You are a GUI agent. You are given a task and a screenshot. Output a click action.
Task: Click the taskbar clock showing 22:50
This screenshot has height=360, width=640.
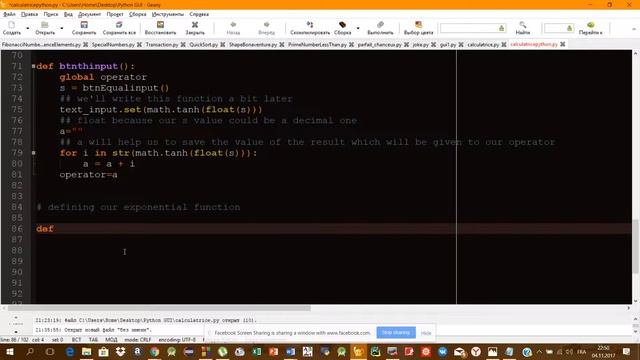click(603, 351)
